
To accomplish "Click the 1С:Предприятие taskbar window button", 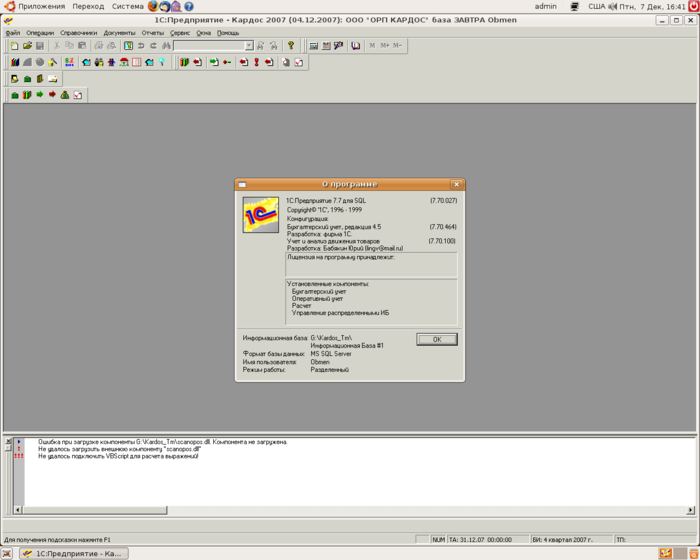I will pyautogui.click(x=74, y=553).
